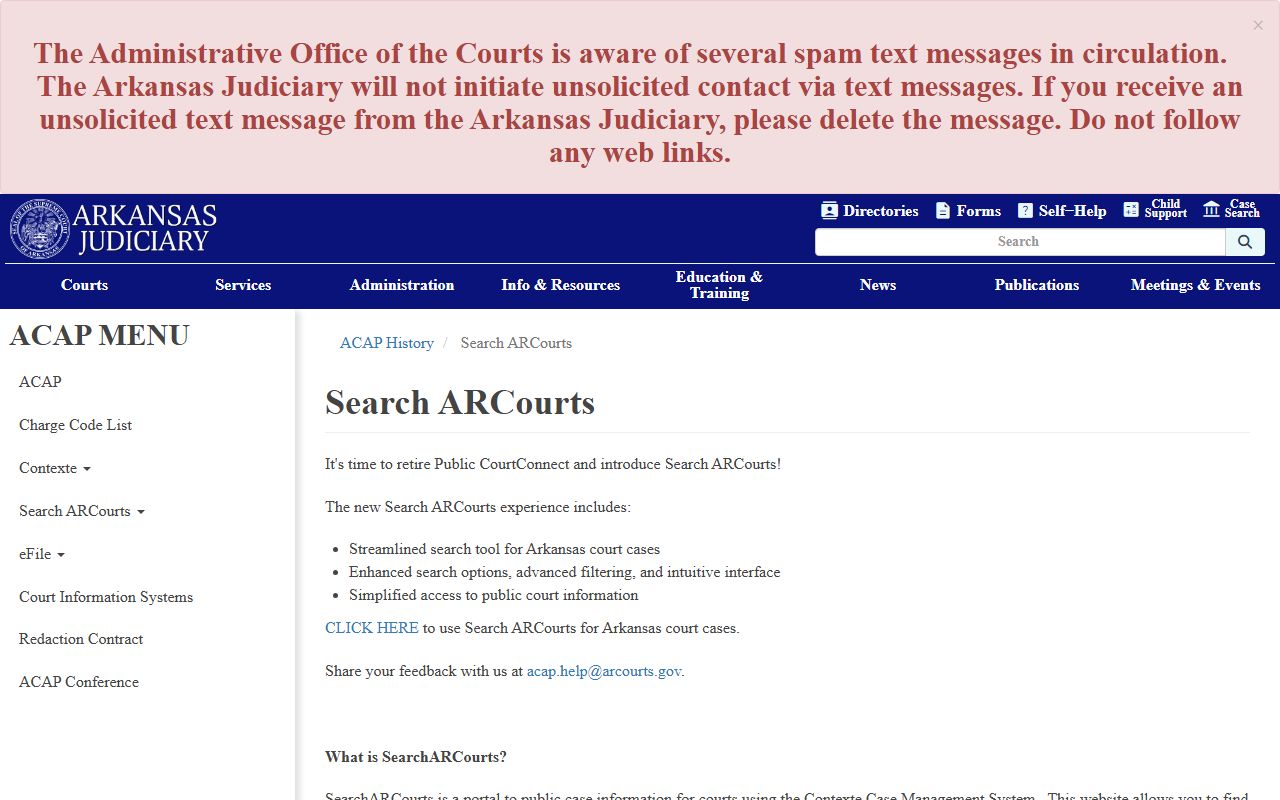1280x800 pixels.
Task: Open Court Information Systems link
Action: coord(106,597)
